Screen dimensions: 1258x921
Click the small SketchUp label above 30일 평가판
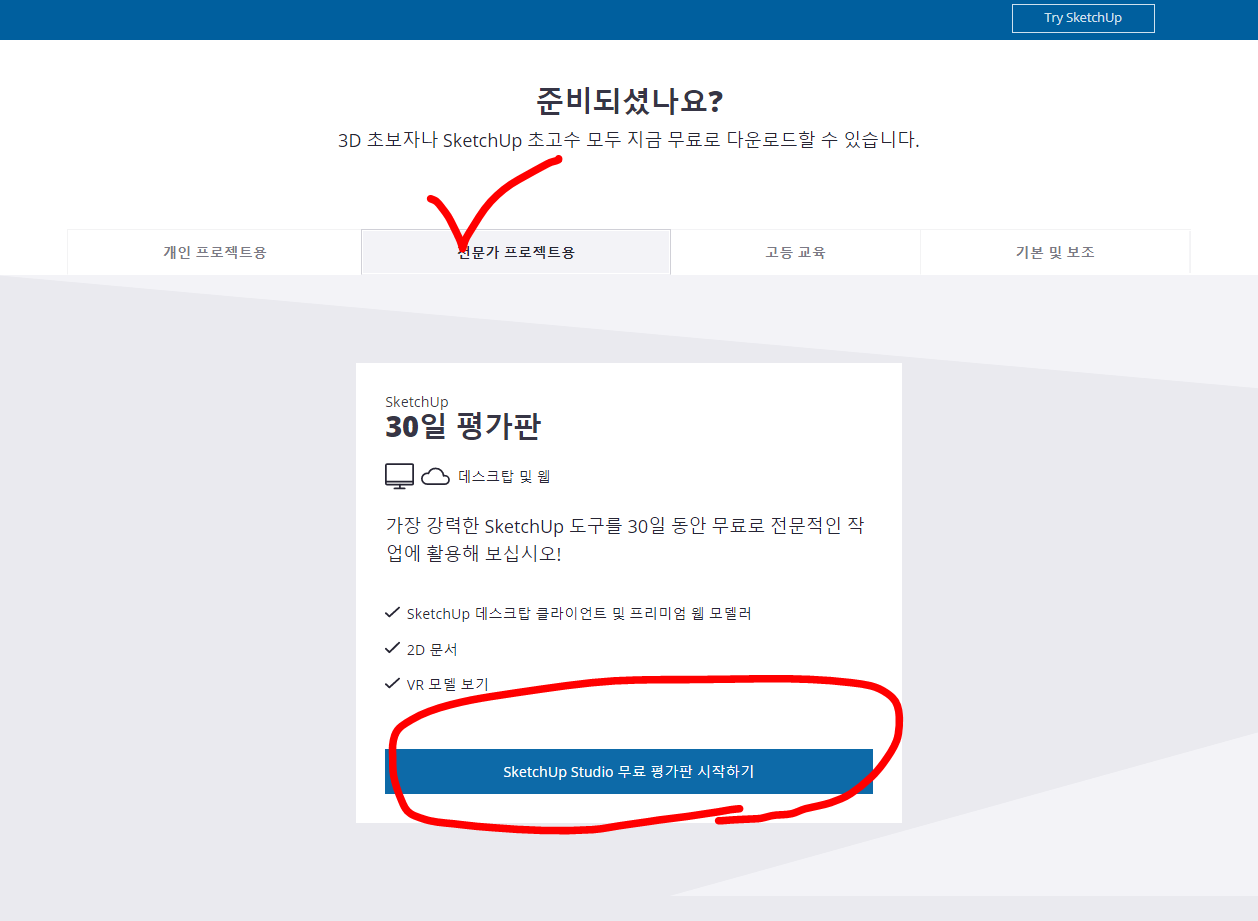pos(417,402)
